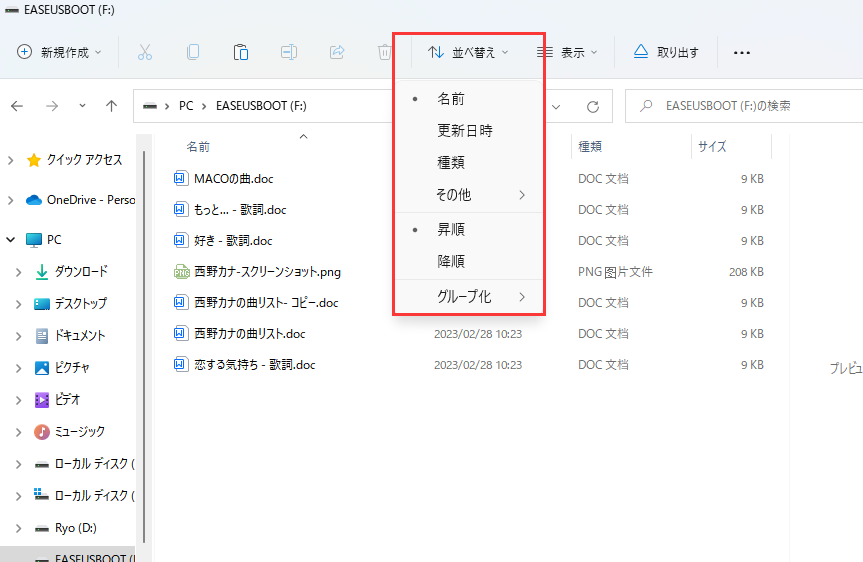The width and height of the screenshot is (863, 562).
Task: Open the three-dots more options menu
Action: [x=742, y=53]
